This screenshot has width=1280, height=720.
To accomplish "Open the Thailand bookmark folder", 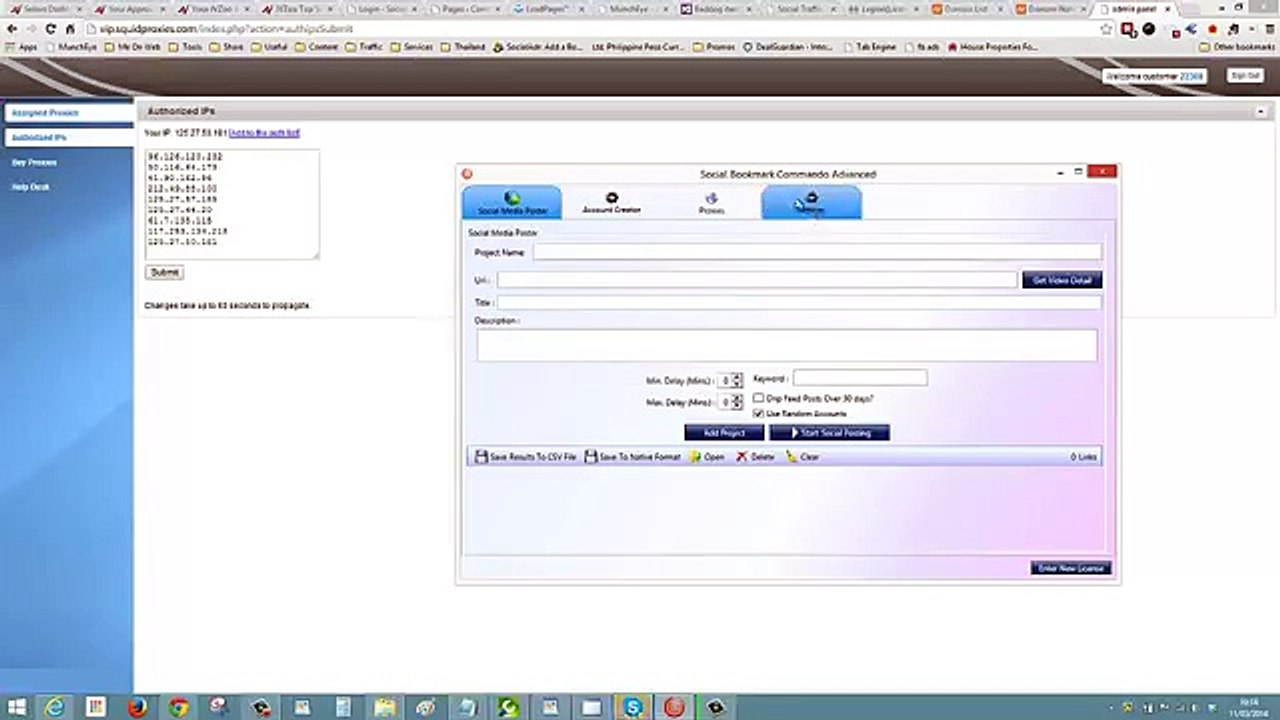I will (462, 47).
